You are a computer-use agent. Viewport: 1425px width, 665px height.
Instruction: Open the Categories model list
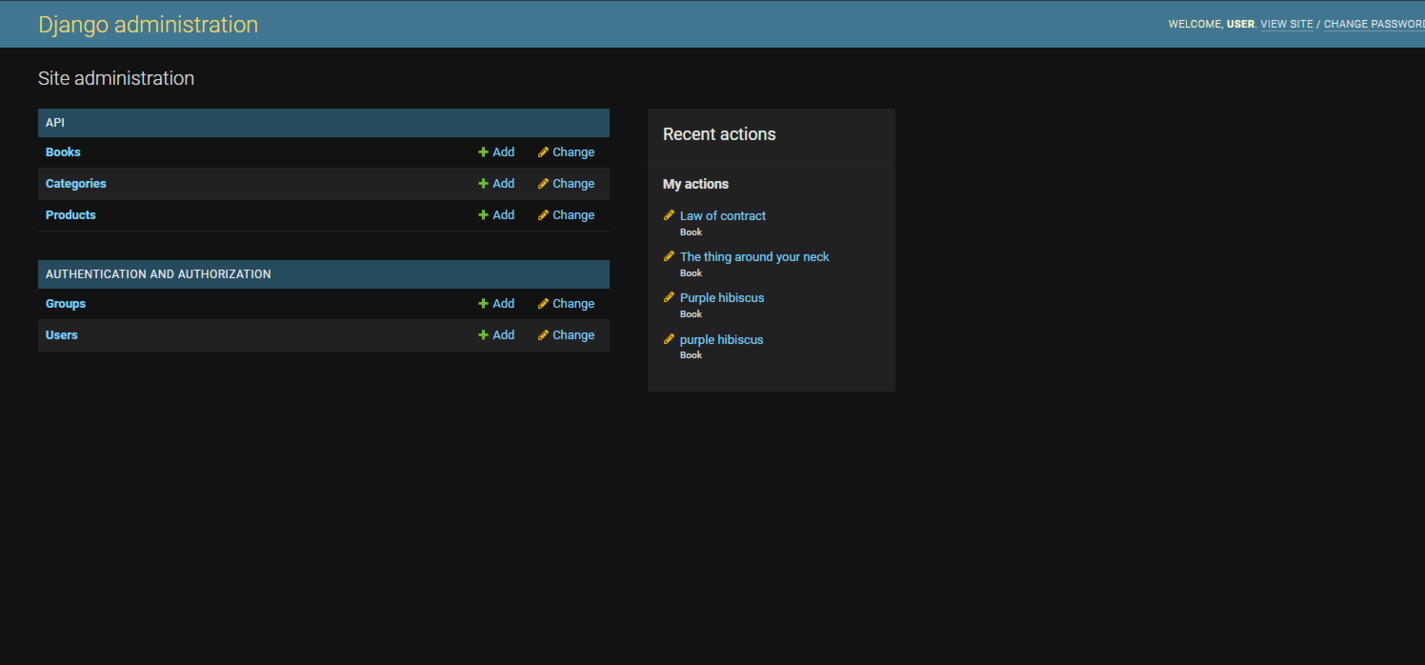tap(76, 183)
